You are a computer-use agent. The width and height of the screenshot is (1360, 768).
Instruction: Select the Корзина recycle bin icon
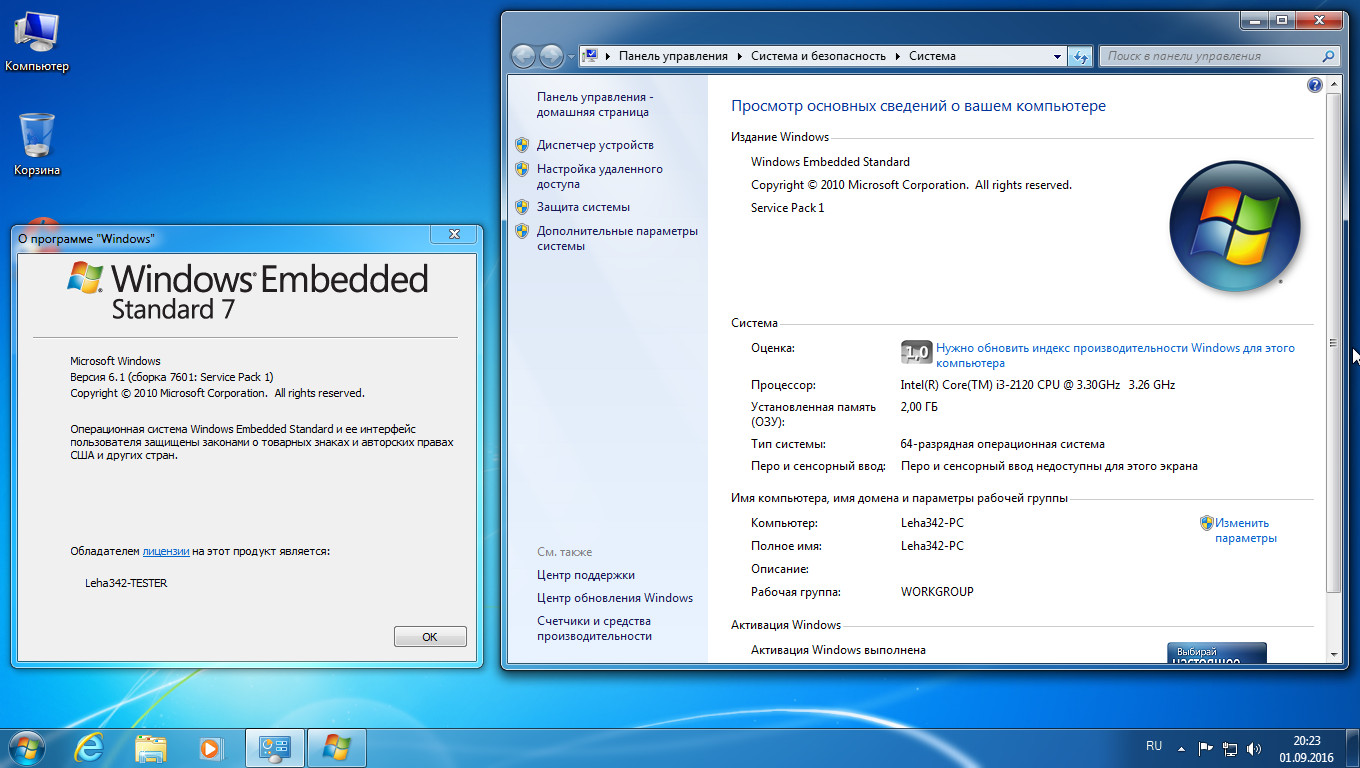coord(37,144)
